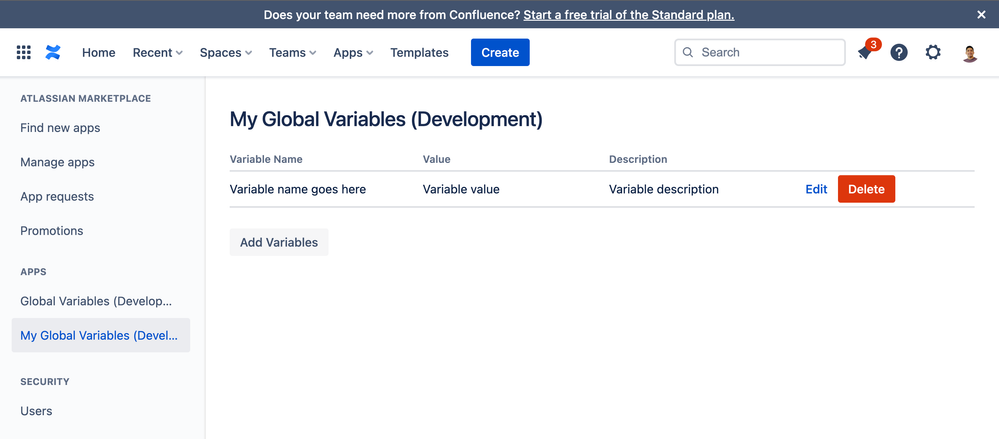This screenshot has height=439, width=999.
Task: Open the settings gear icon
Action: tap(933, 52)
